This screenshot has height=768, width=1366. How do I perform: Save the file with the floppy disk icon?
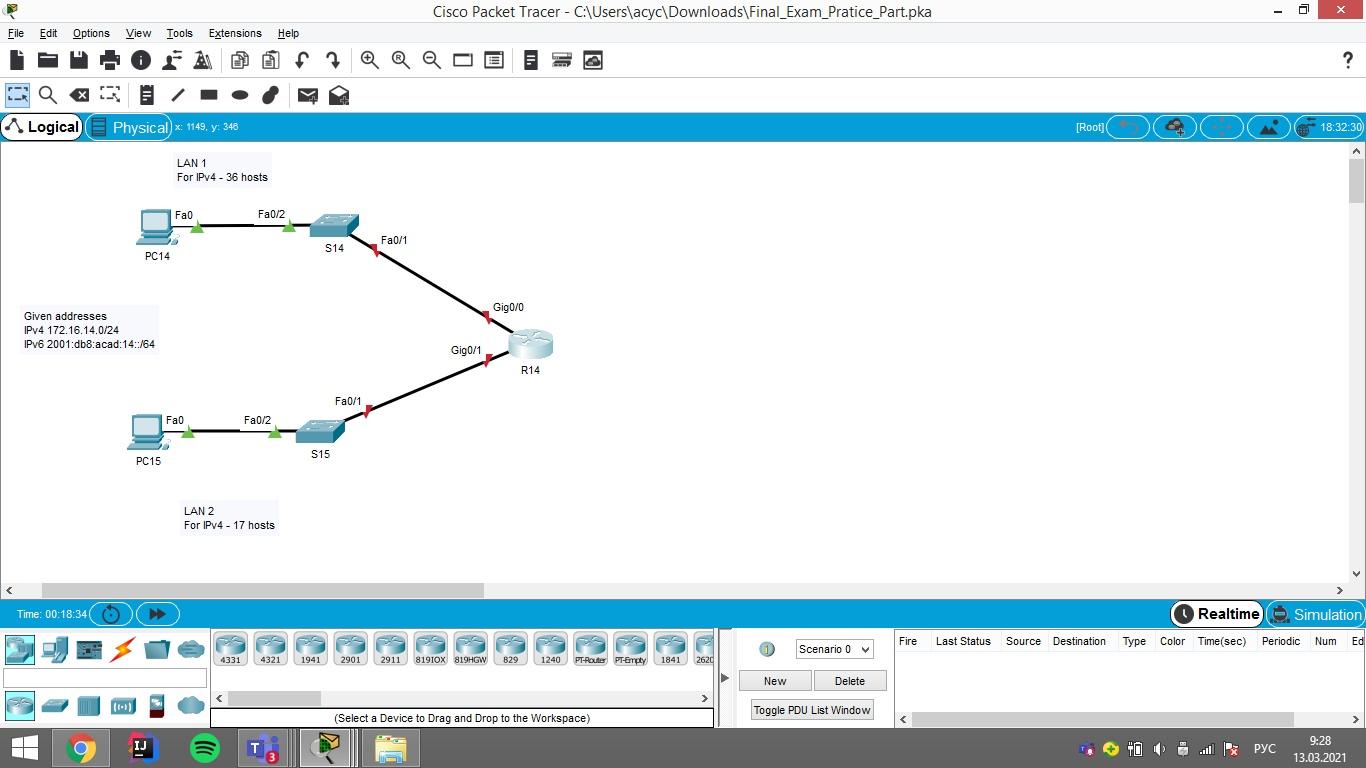tap(78, 60)
